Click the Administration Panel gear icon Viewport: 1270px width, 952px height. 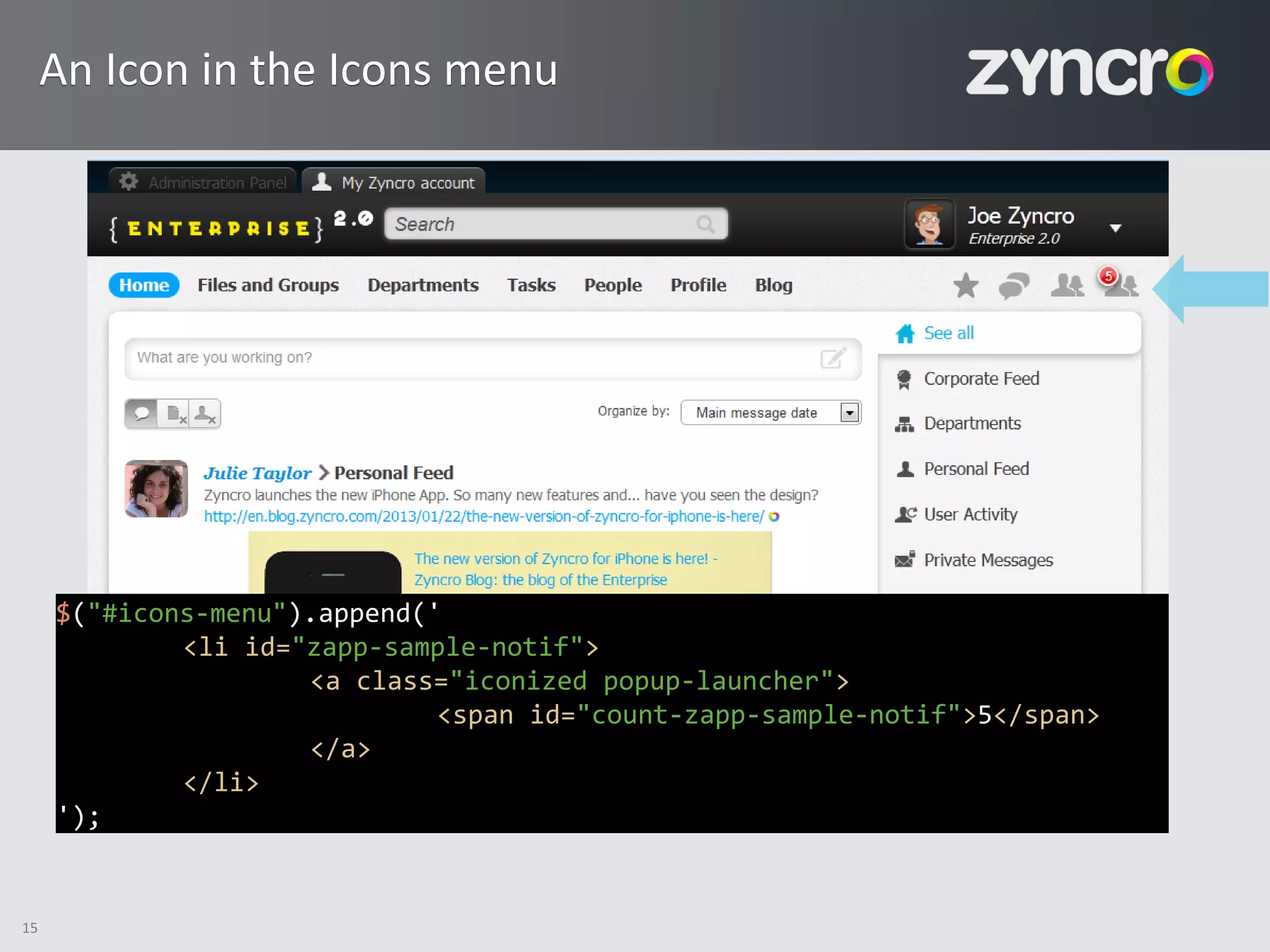(128, 182)
